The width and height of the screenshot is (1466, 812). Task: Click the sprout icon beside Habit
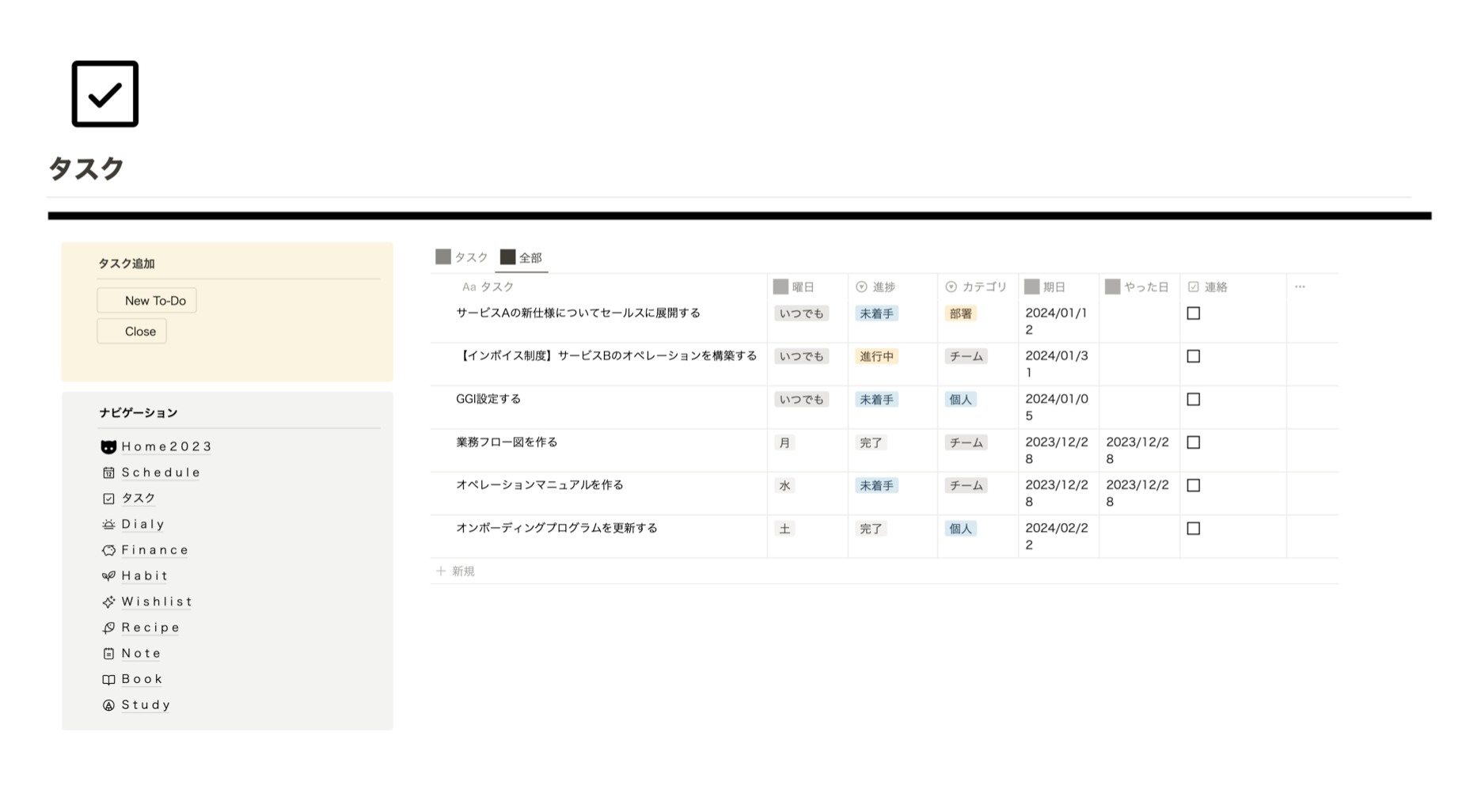pos(108,576)
